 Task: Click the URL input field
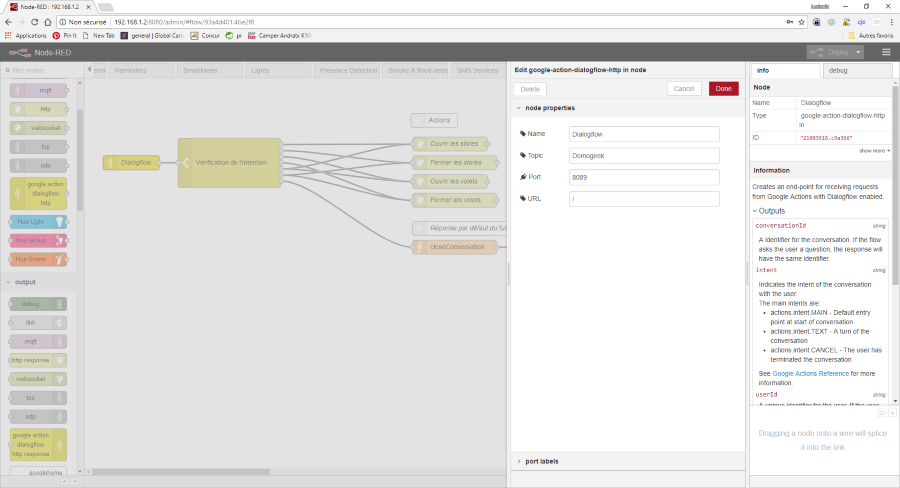click(x=644, y=199)
